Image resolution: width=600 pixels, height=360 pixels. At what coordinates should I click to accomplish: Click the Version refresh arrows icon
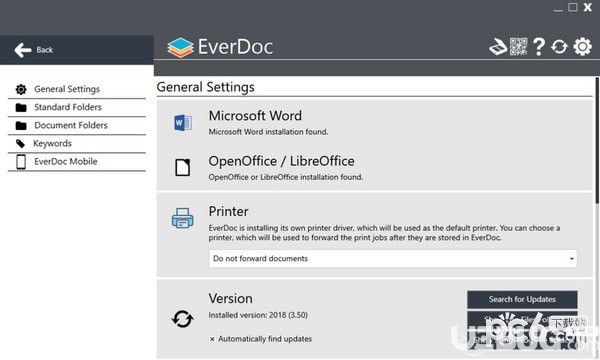183,319
